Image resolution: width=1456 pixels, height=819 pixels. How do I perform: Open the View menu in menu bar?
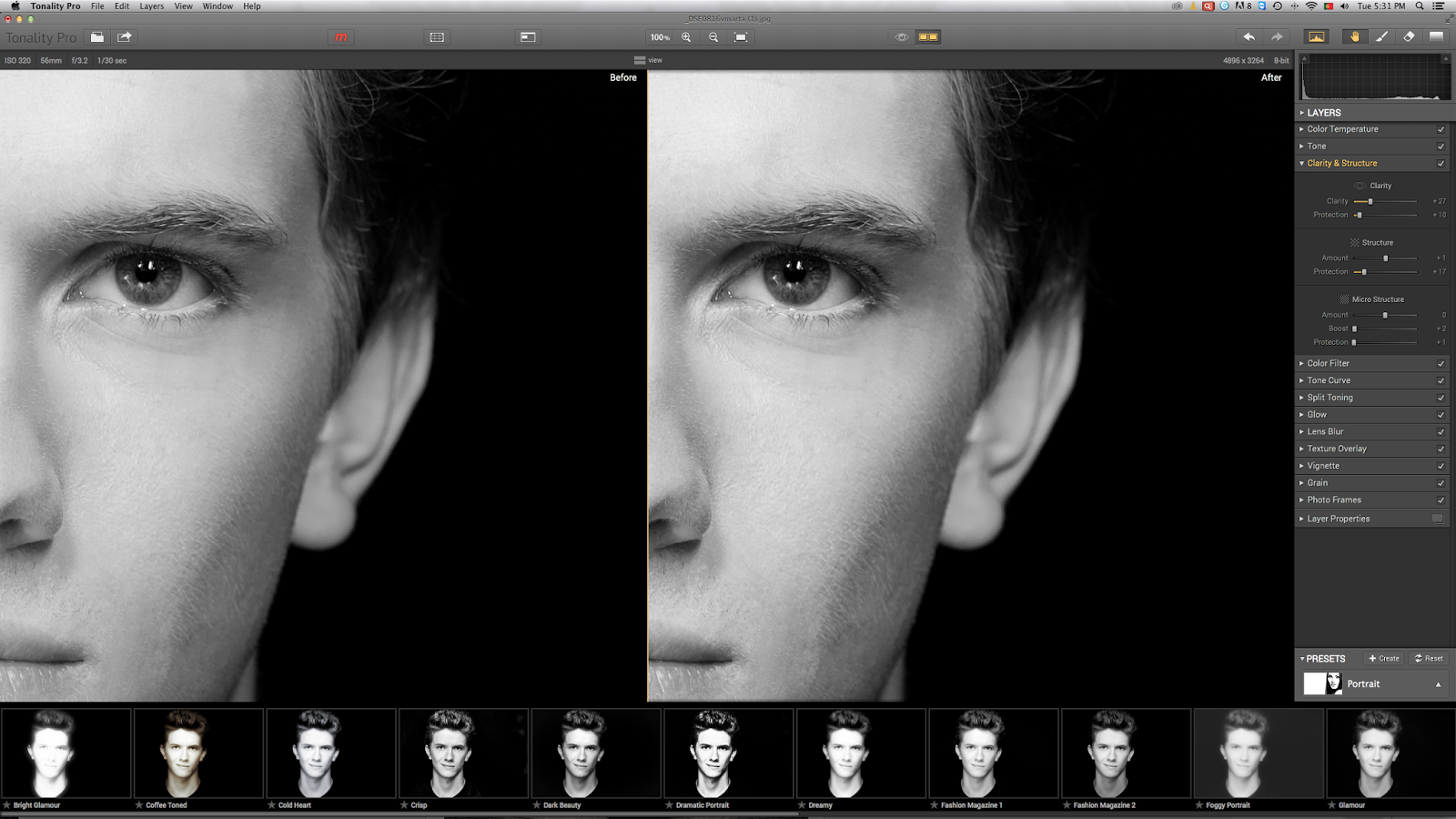(183, 6)
